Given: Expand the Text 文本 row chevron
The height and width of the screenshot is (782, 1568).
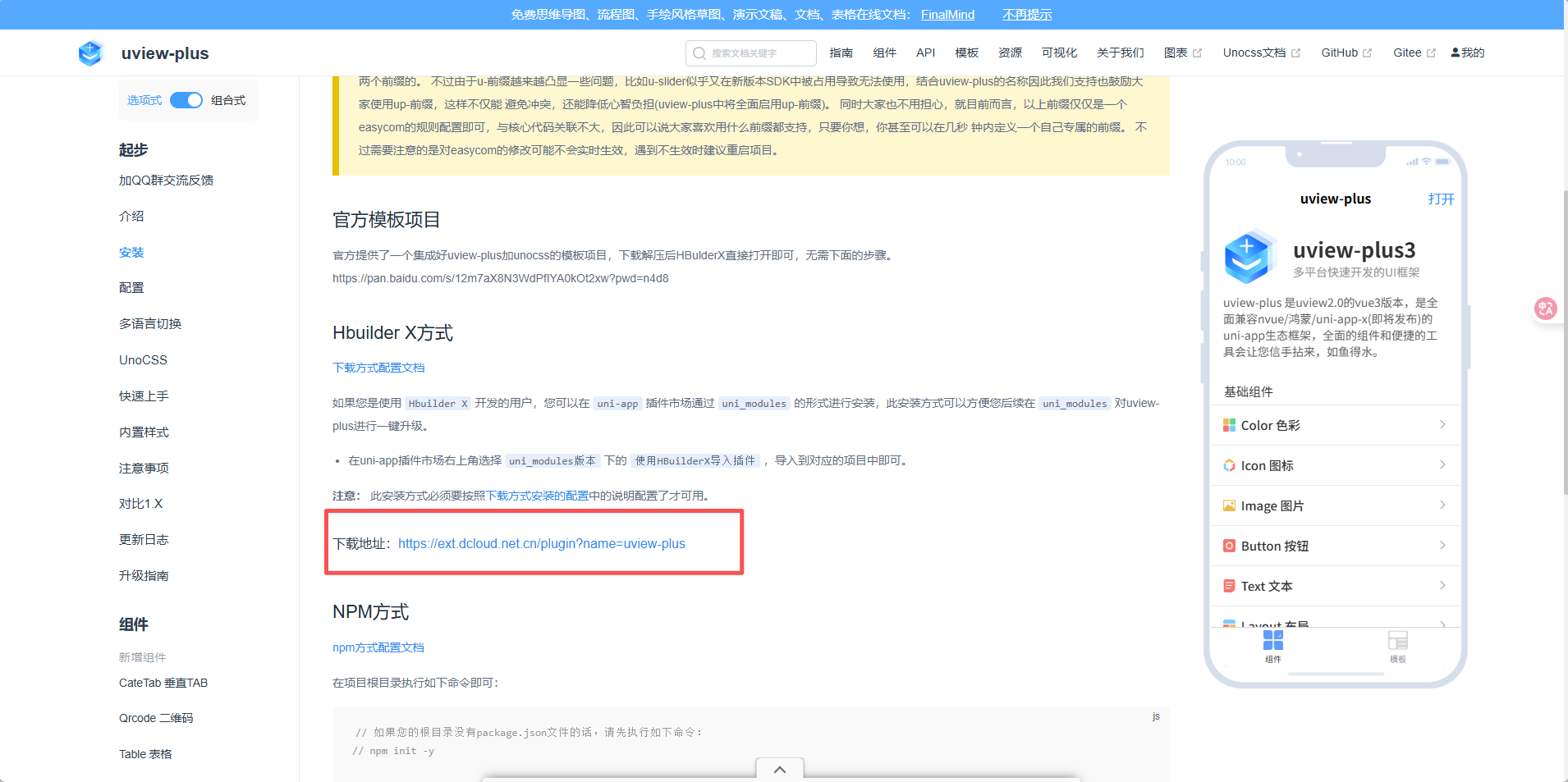Looking at the screenshot, I should click(1442, 585).
